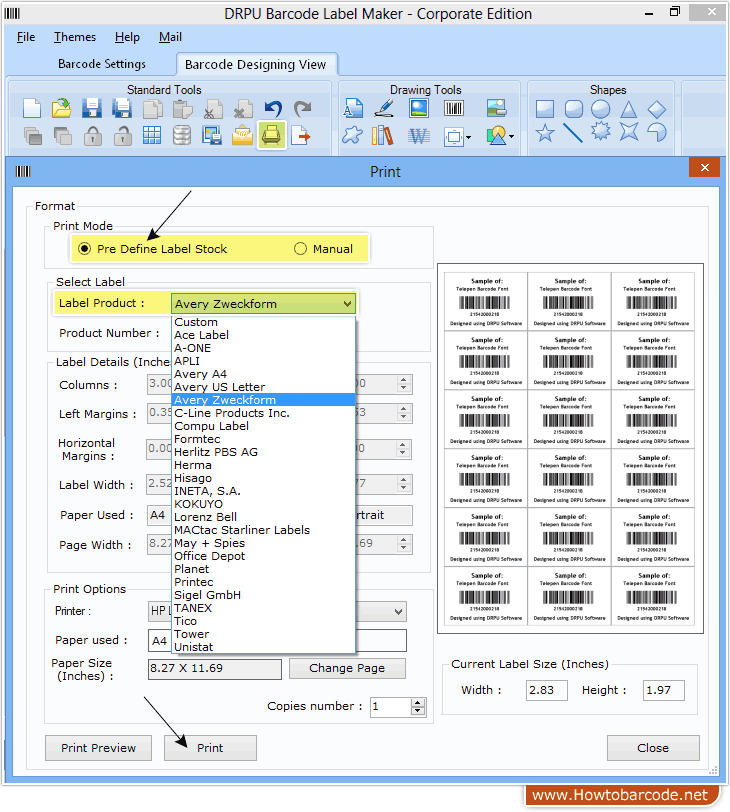The height and width of the screenshot is (812, 730).
Task: Open the Mail menu
Action: [x=170, y=37]
